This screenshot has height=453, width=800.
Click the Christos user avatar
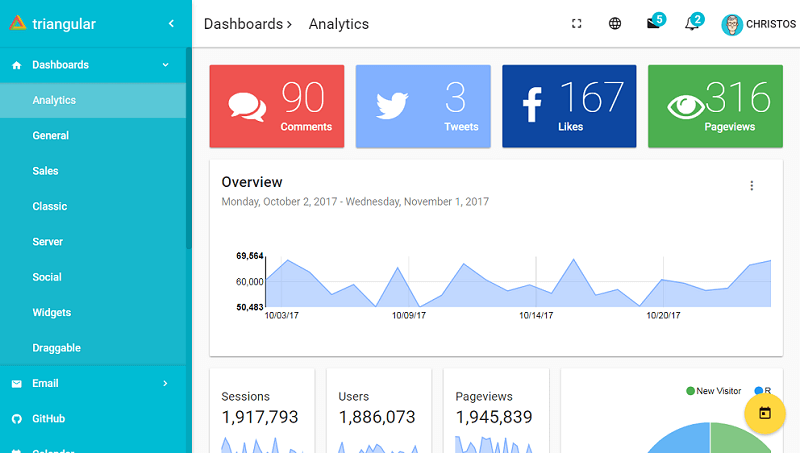click(732, 24)
